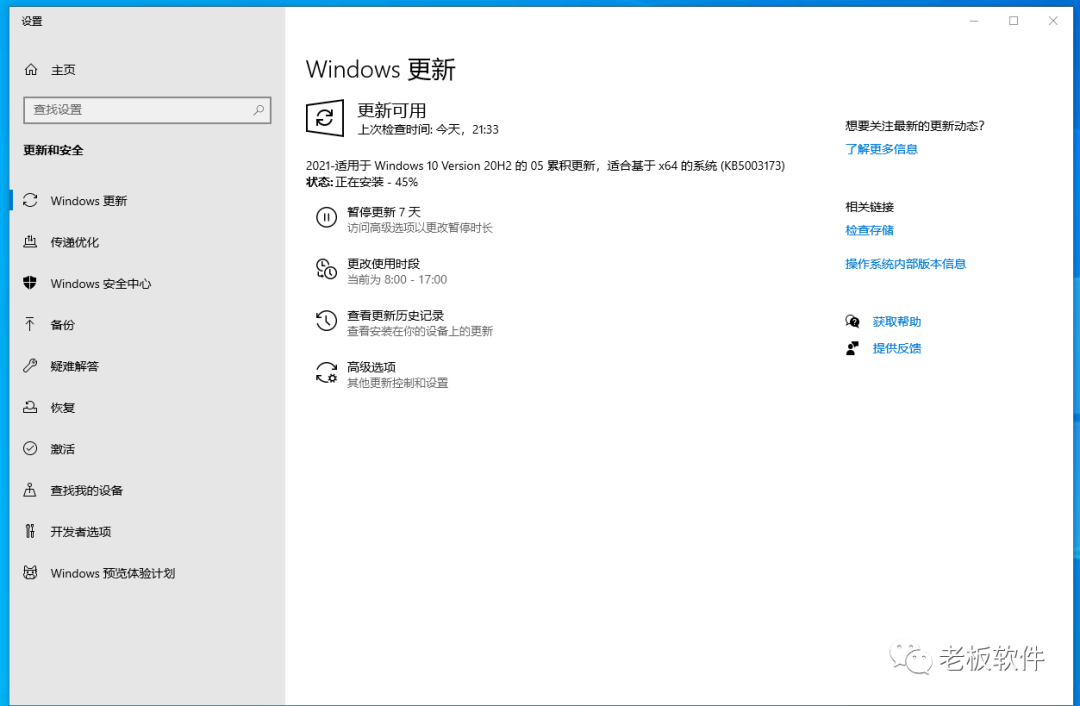This screenshot has height=706, width=1080.
Task: Click the 更新和安全 section heading
Action: click(53, 150)
